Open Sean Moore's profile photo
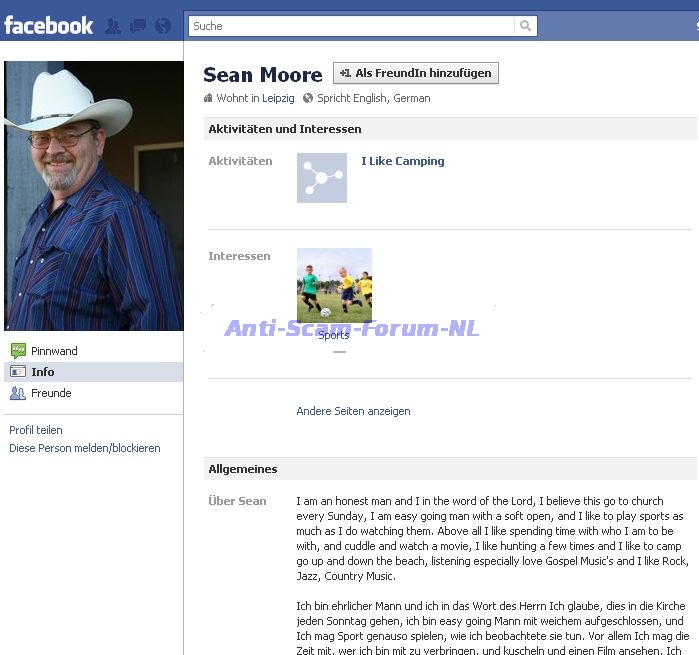The image size is (699, 655). (93, 195)
